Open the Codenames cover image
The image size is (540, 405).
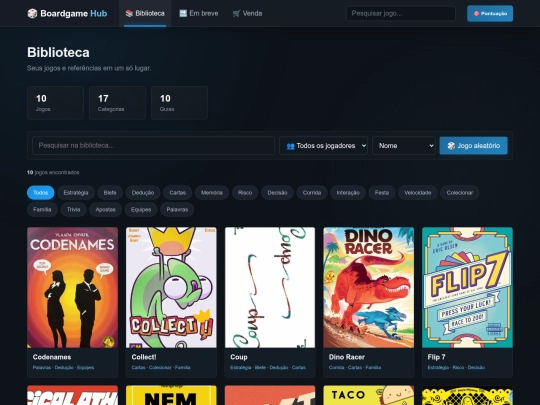[72, 287]
